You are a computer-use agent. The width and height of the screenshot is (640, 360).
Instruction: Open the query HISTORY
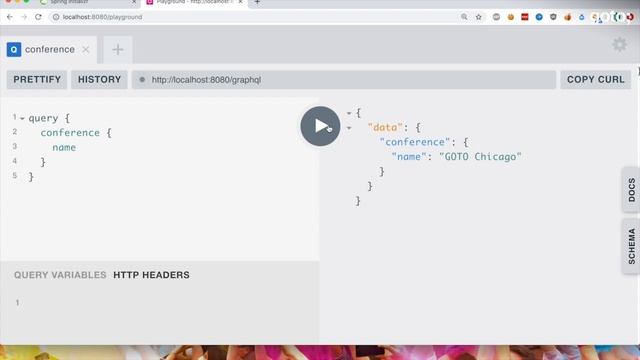[x=99, y=80]
